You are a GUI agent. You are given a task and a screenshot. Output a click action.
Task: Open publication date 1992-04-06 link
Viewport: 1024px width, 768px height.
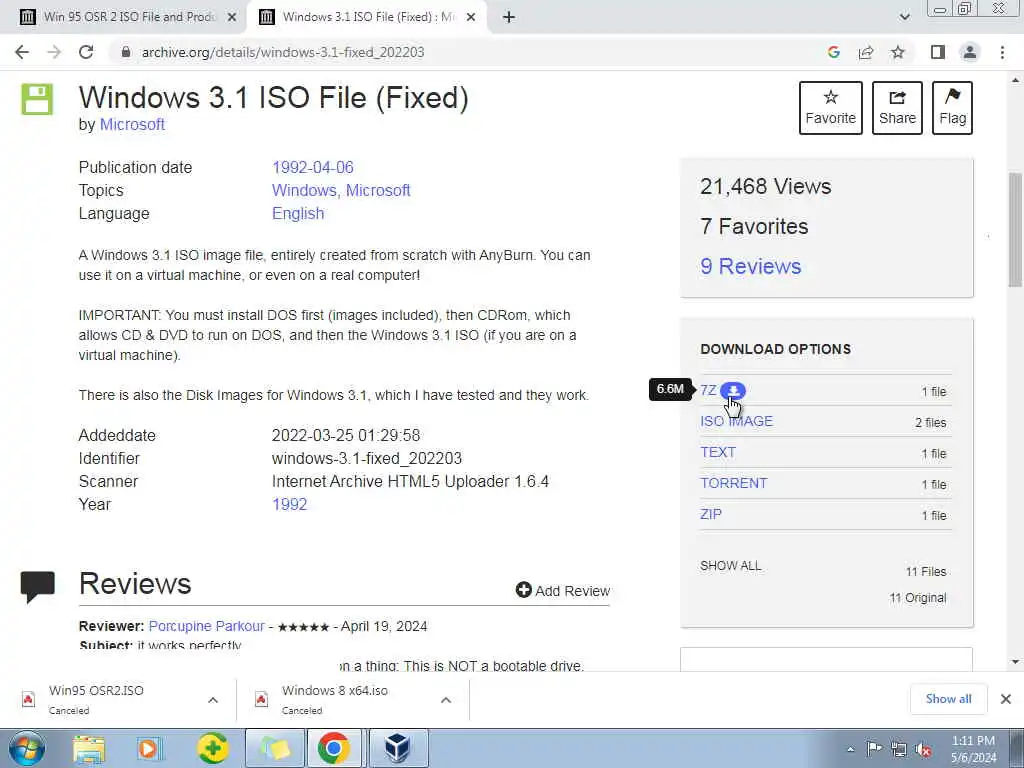coord(313,167)
